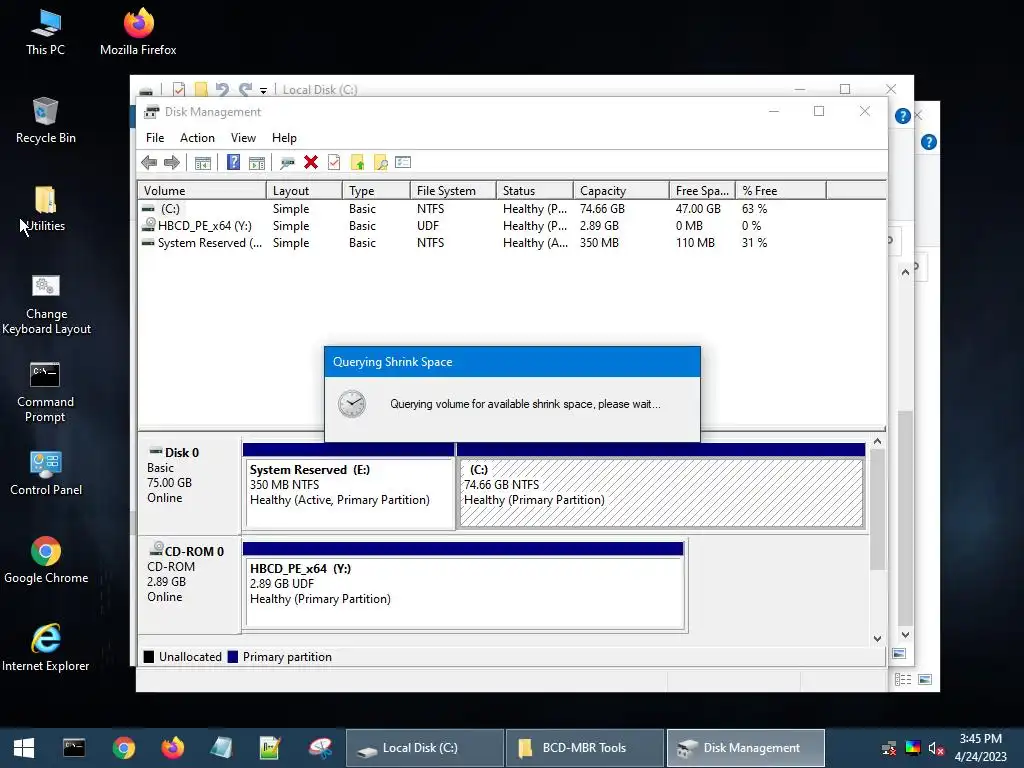
Task: Open Control Panel desktop icon
Action: tap(46, 473)
